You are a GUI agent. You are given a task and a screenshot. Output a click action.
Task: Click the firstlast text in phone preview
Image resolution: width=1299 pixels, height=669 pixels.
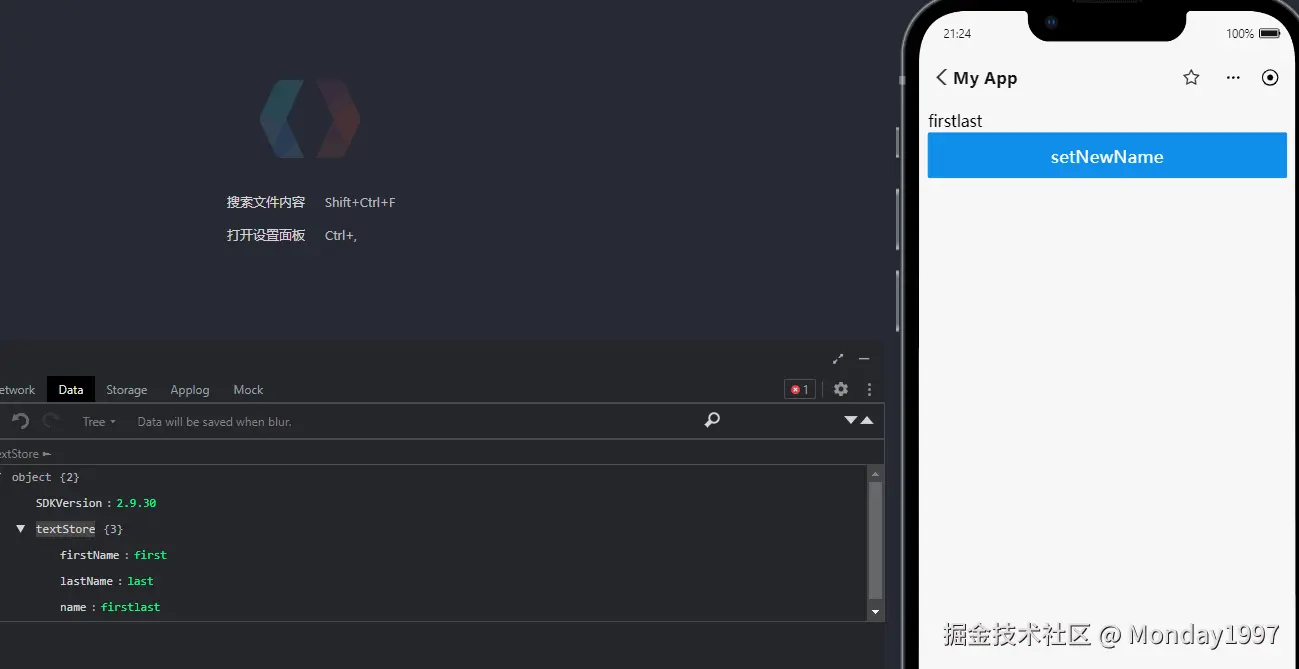tap(955, 121)
